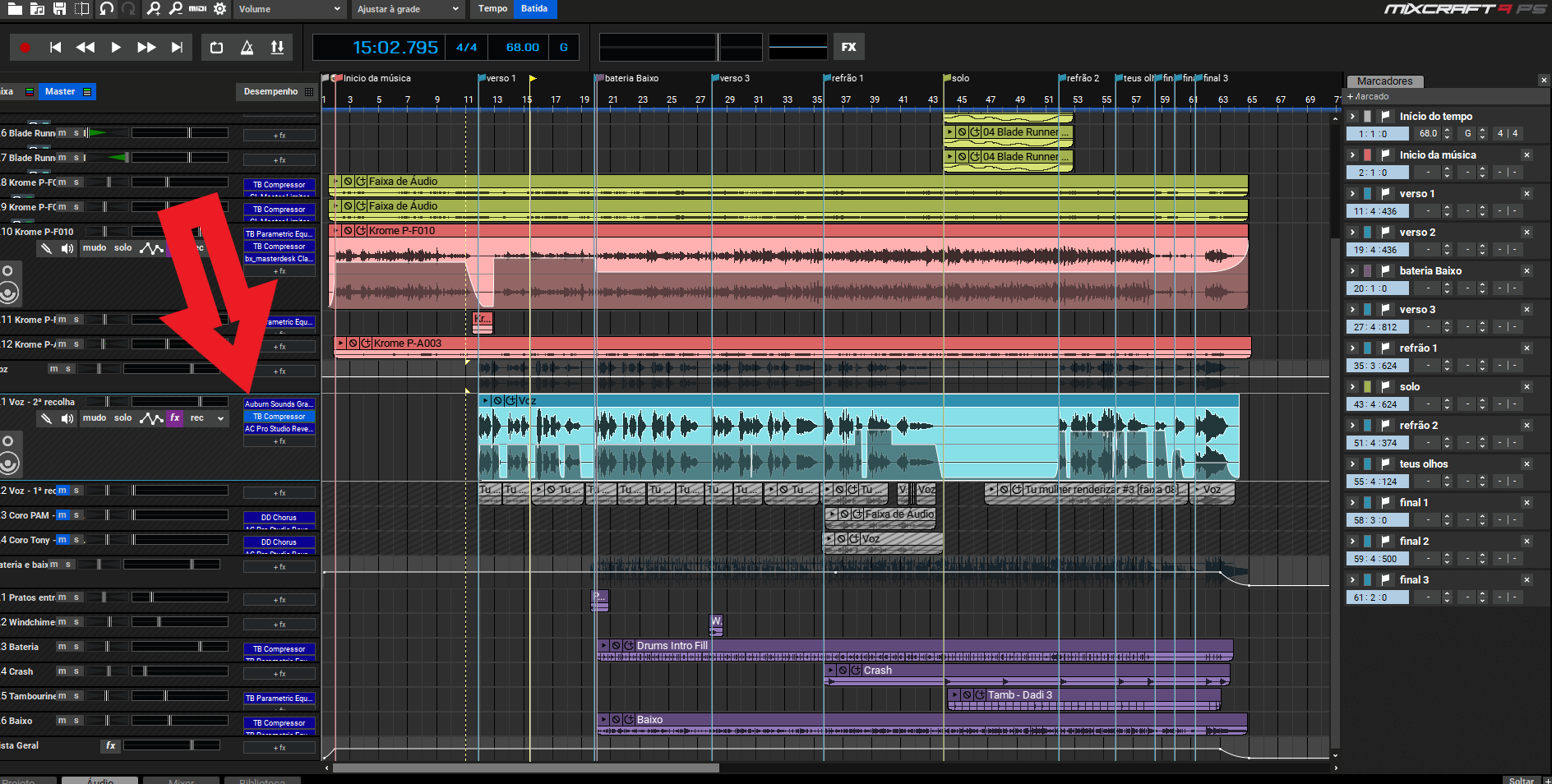
Task: Click the flag icon of refrão 2 marker
Action: point(1385,426)
